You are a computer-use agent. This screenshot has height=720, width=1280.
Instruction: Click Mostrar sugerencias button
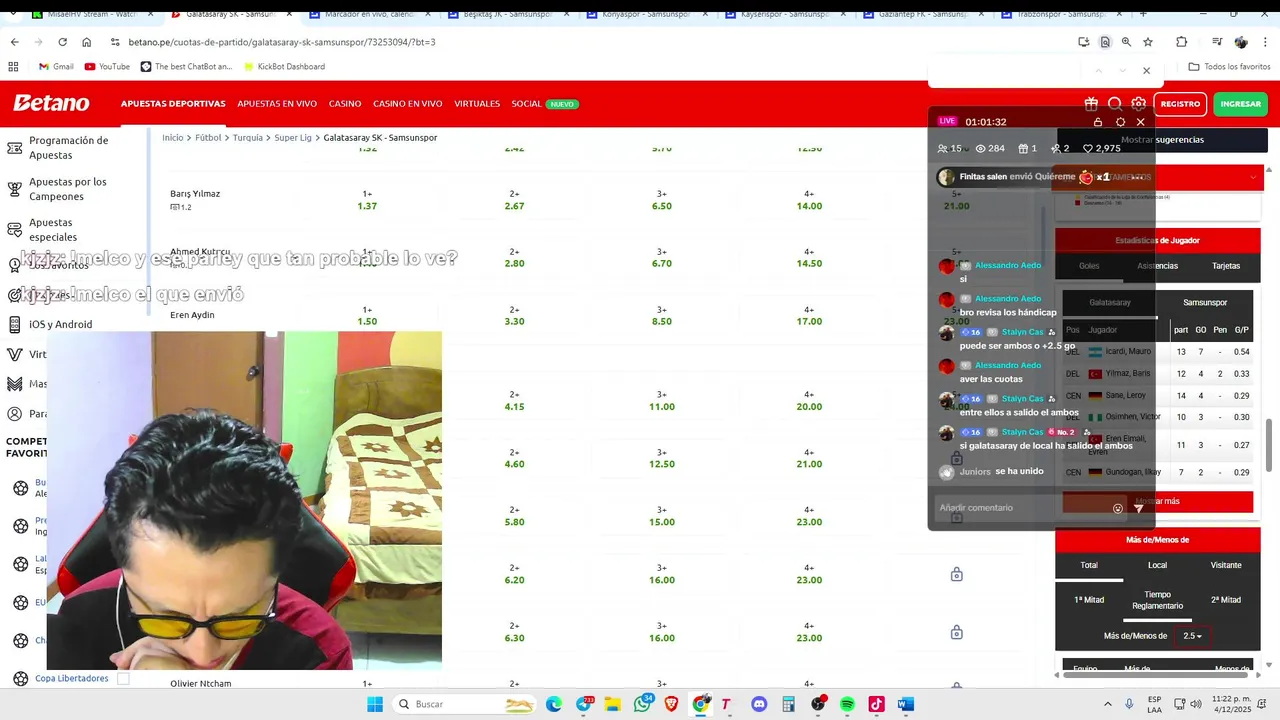click(1162, 140)
